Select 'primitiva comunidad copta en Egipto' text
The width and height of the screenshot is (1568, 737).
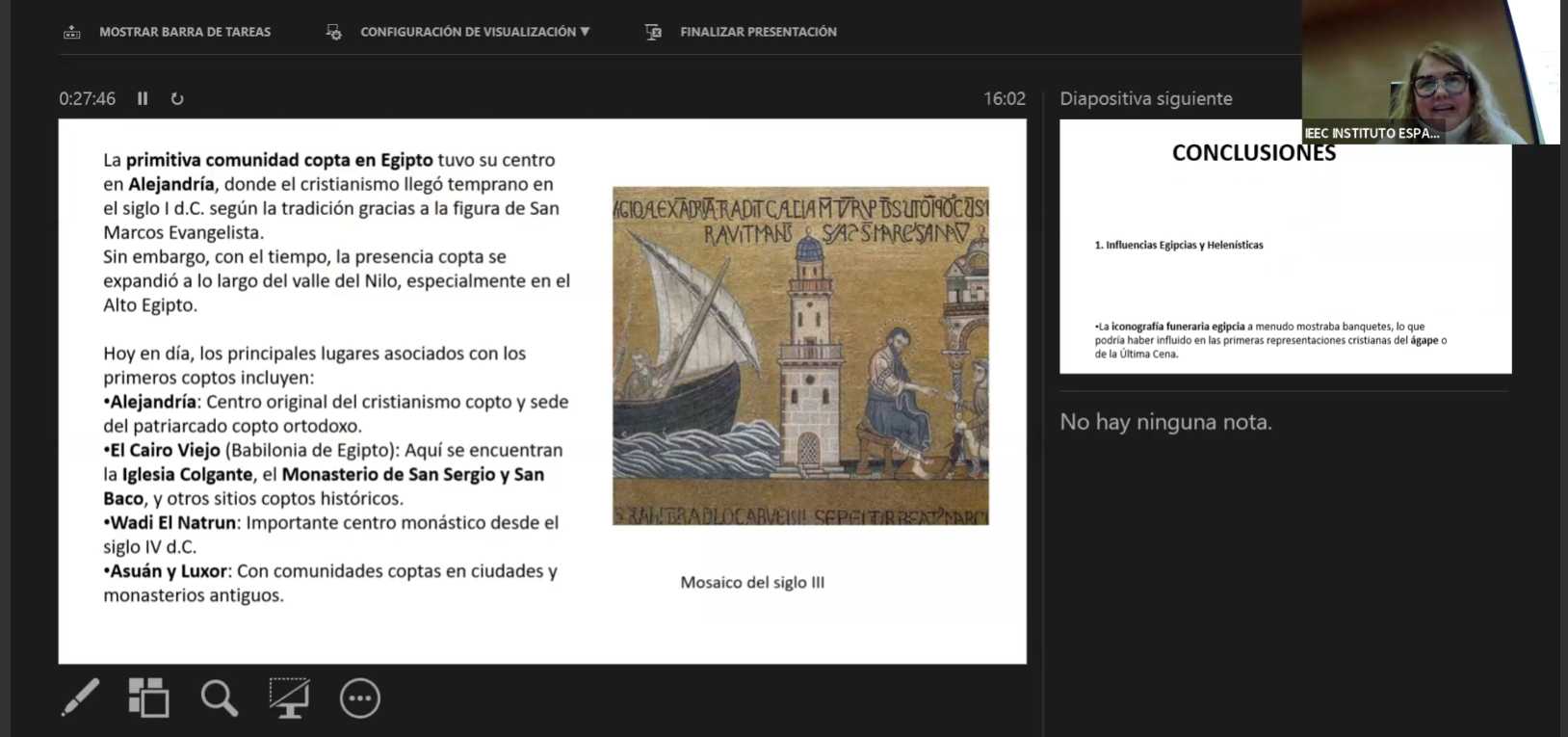pyautogui.click(x=279, y=160)
